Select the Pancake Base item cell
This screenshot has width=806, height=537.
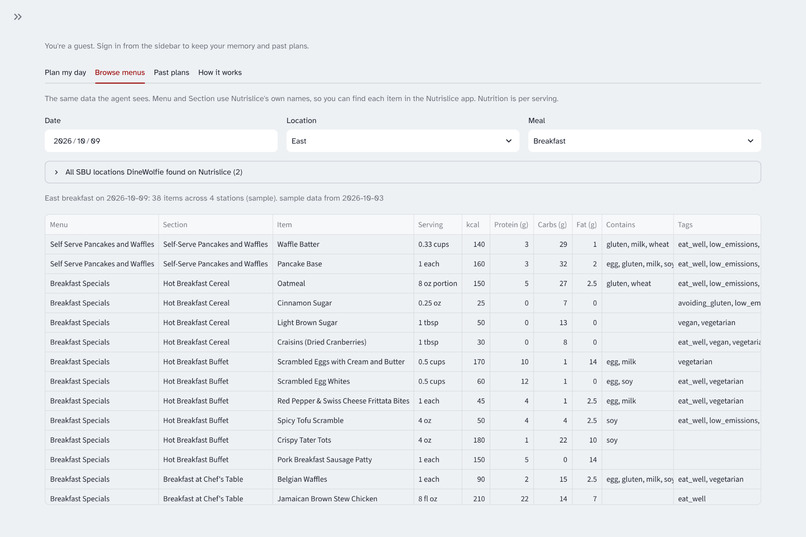(343, 264)
